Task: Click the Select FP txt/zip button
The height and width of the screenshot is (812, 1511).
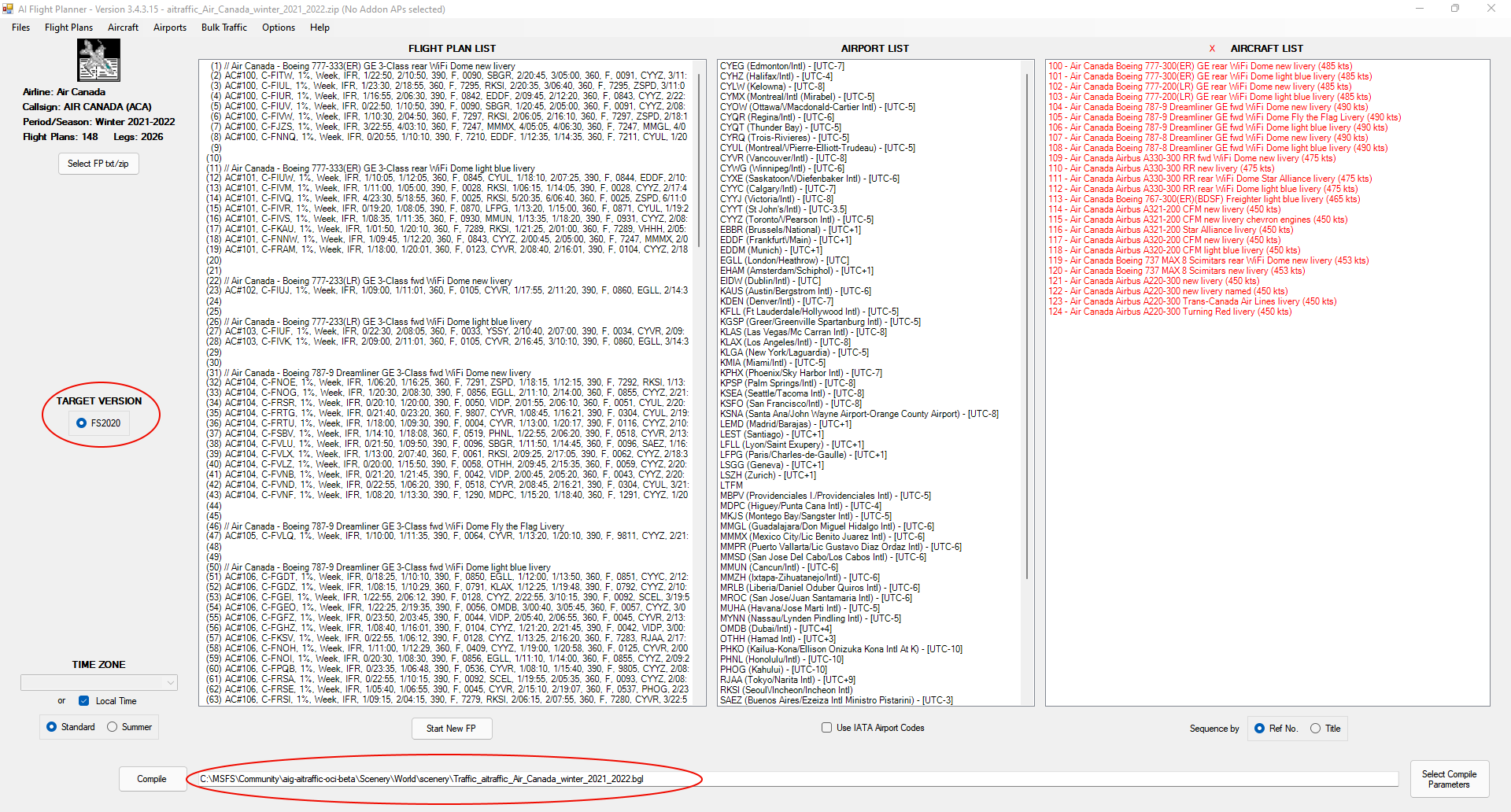Action: pos(98,164)
